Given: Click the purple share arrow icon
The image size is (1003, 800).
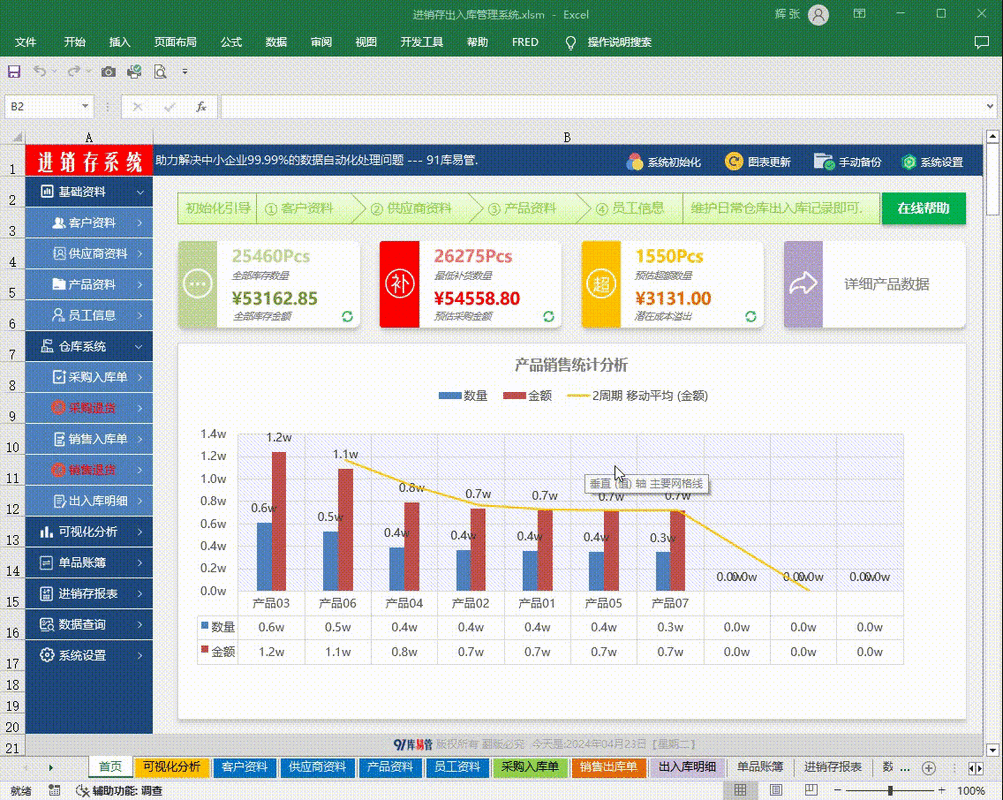Looking at the screenshot, I should point(803,284).
